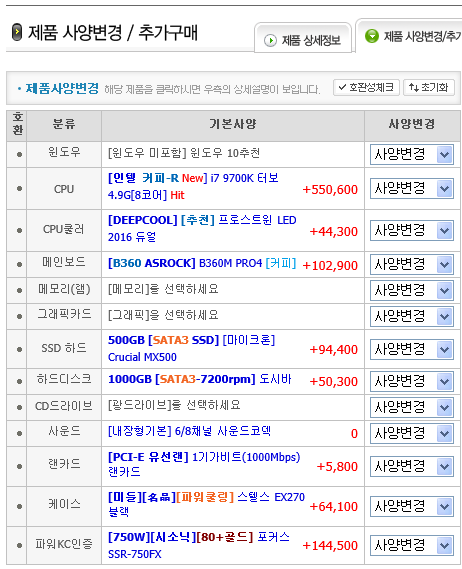Click the +64,100 case price
The height and width of the screenshot is (569, 462).
coord(334,507)
